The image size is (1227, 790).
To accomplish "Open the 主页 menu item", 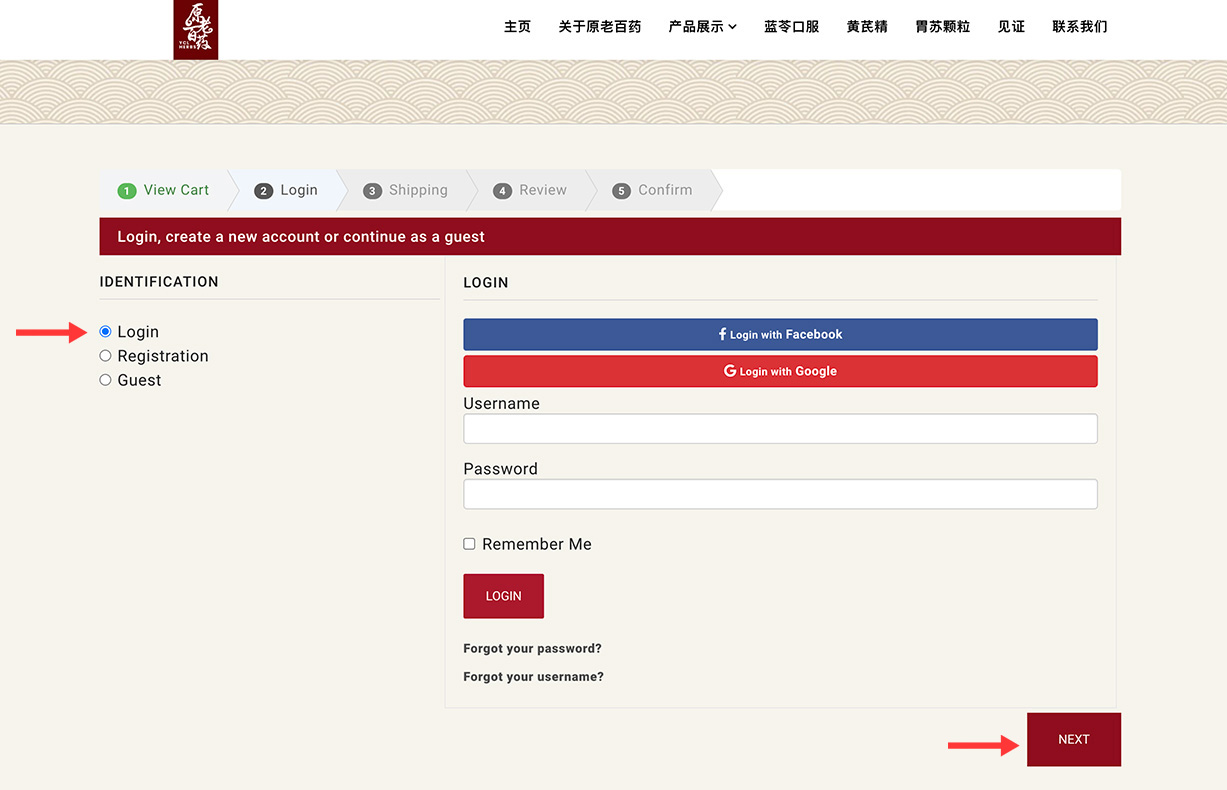I will (x=517, y=27).
